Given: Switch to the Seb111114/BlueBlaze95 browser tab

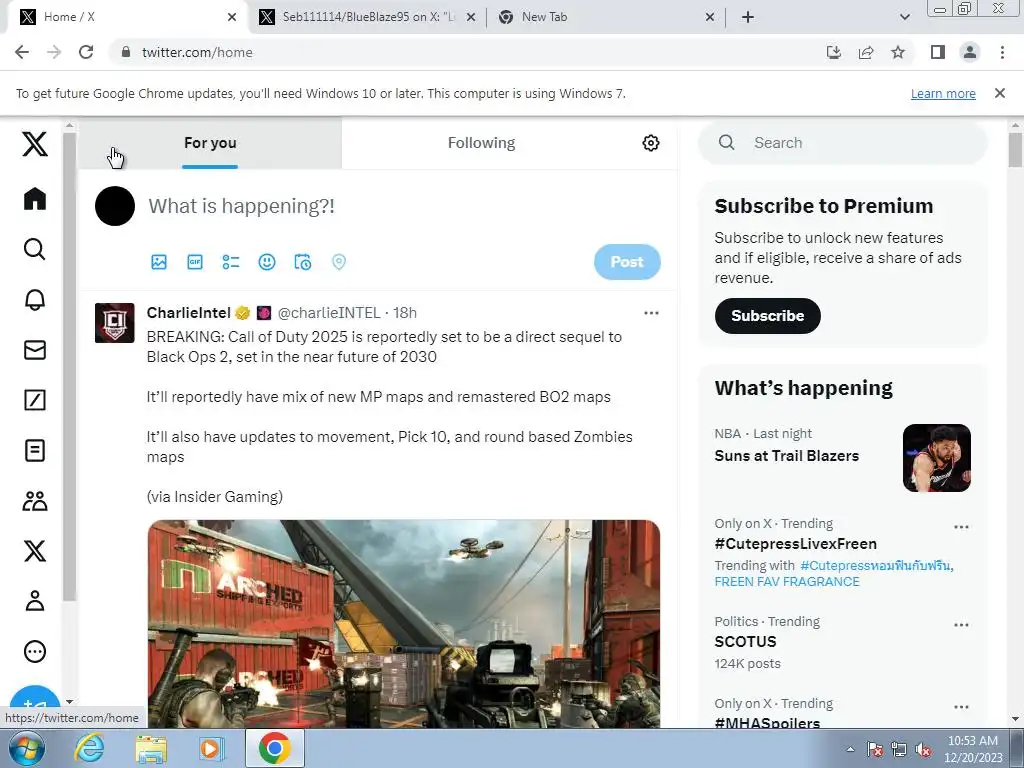Looking at the screenshot, I should (368, 17).
